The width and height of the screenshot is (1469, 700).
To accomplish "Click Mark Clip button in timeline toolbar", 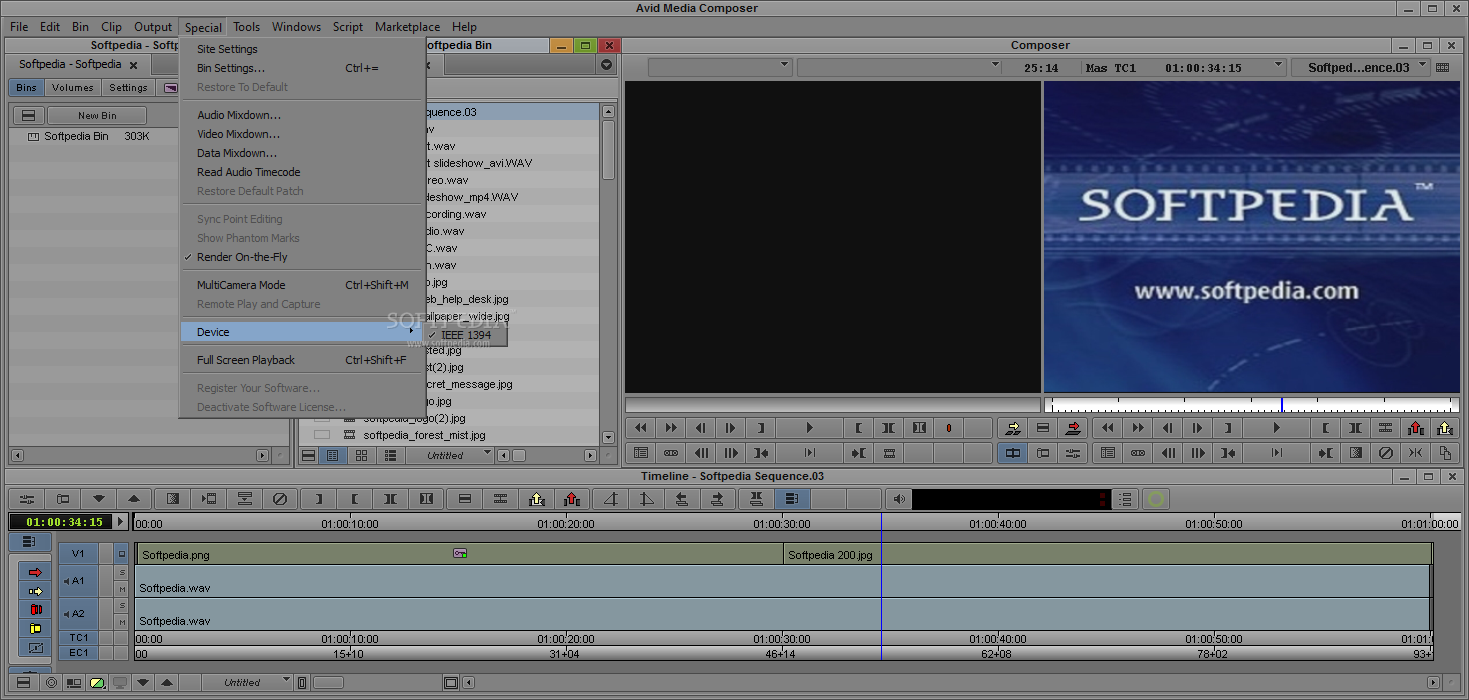I will coord(391,498).
